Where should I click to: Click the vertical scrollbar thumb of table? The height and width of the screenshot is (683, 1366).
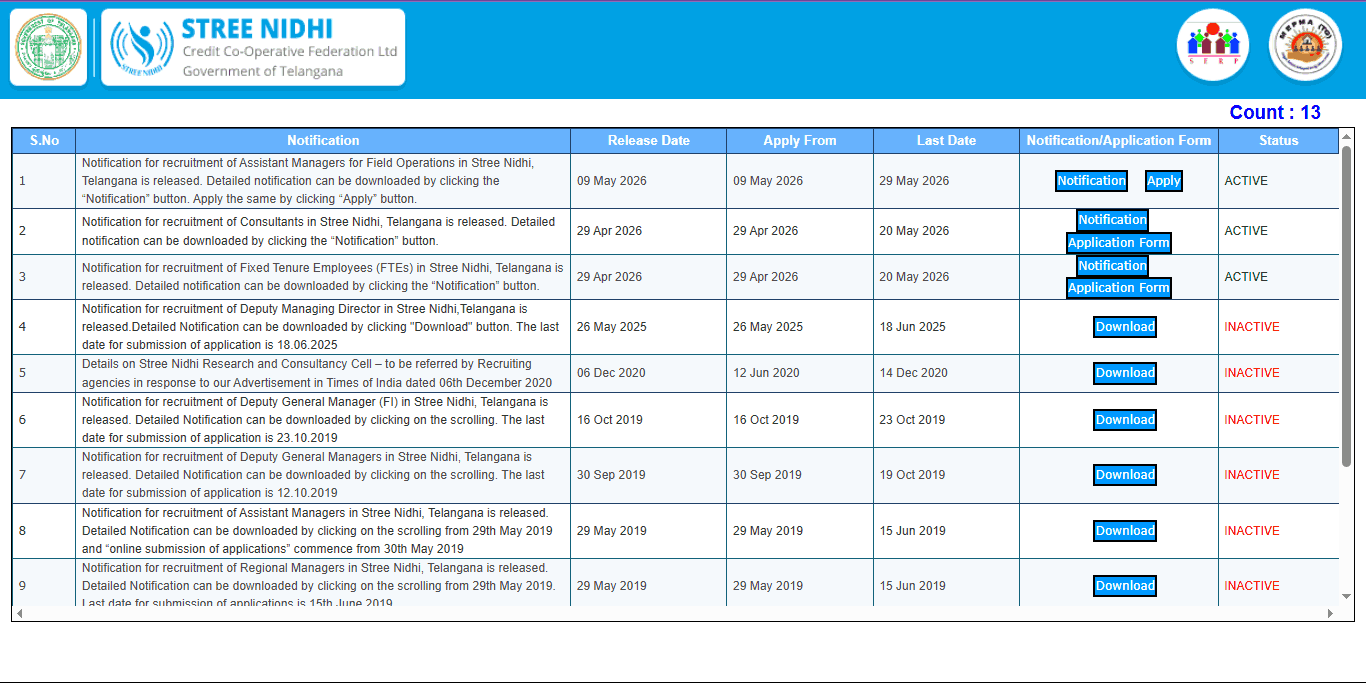click(x=1346, y=307)
